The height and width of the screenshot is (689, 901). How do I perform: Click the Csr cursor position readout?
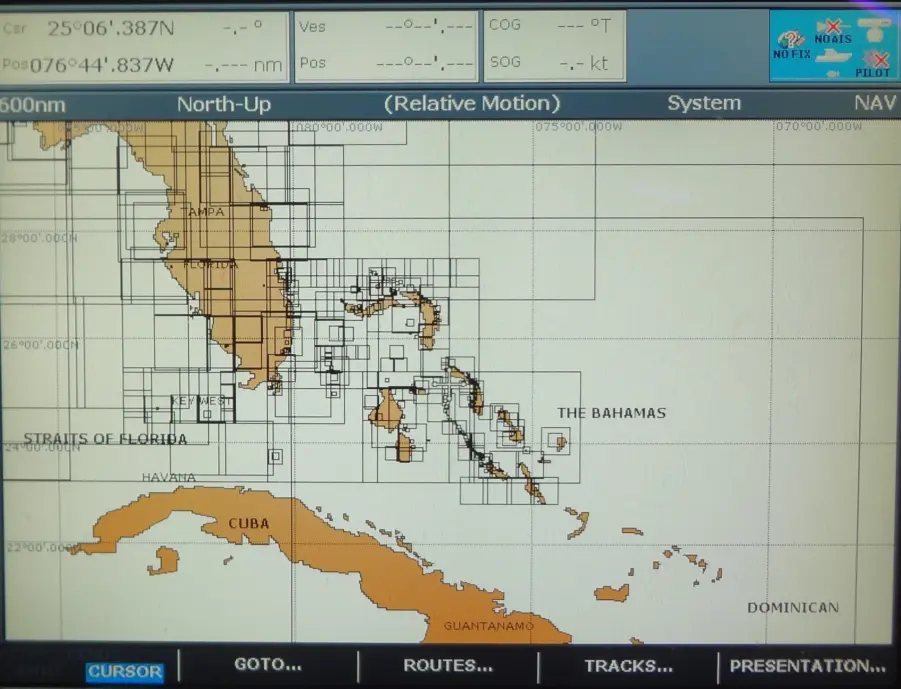100,27
